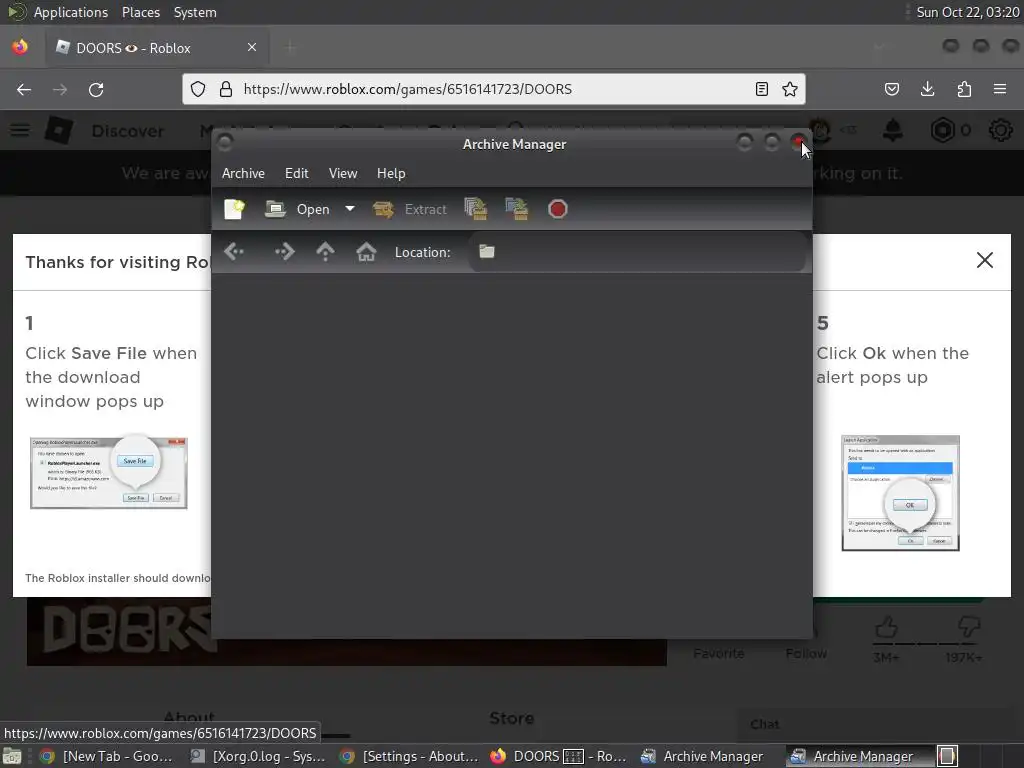Go to home location in Archive Manager
Viewport: 1024px width, 768px height.
366,251
